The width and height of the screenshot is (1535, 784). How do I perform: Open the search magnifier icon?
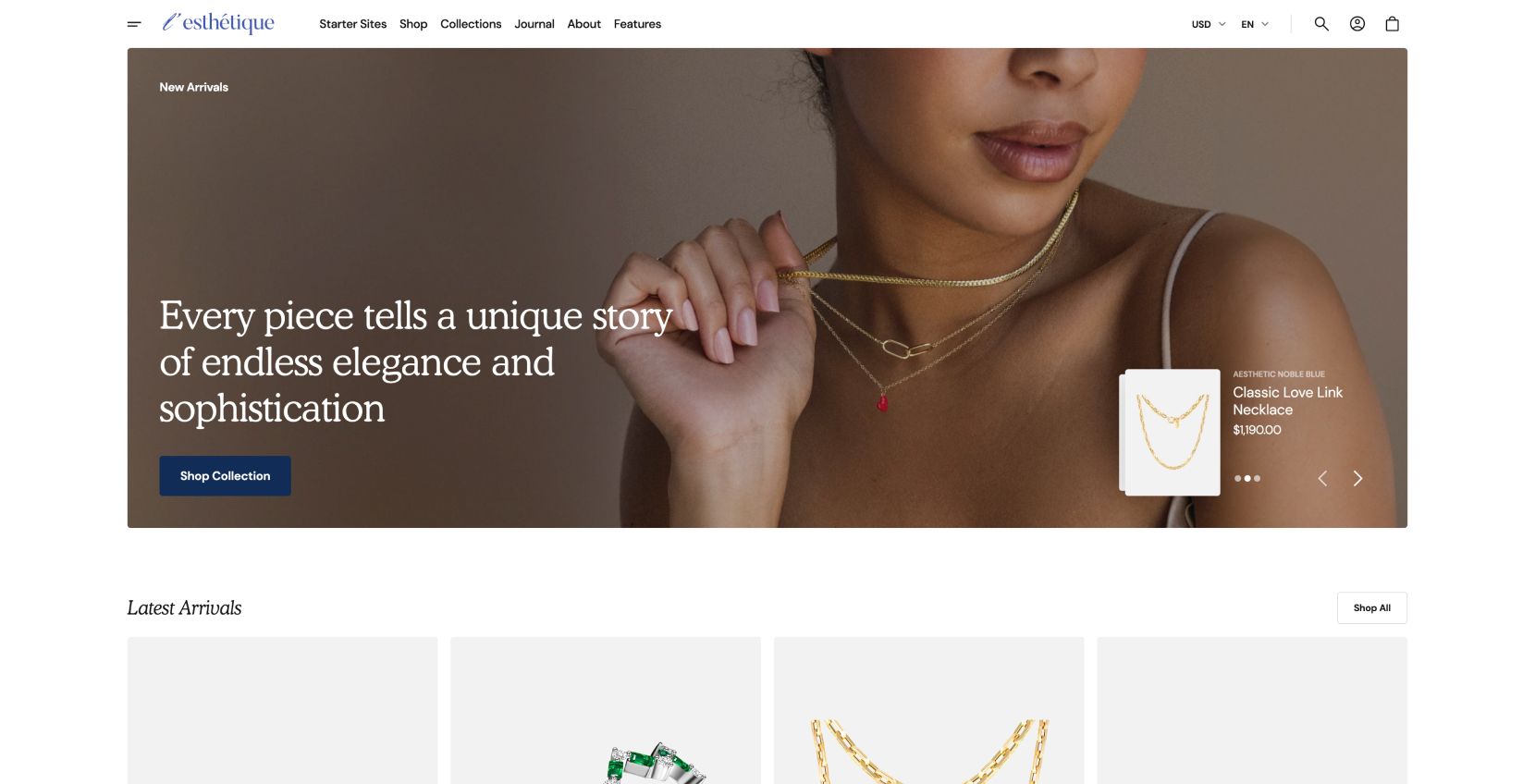tap(1321, 24)
